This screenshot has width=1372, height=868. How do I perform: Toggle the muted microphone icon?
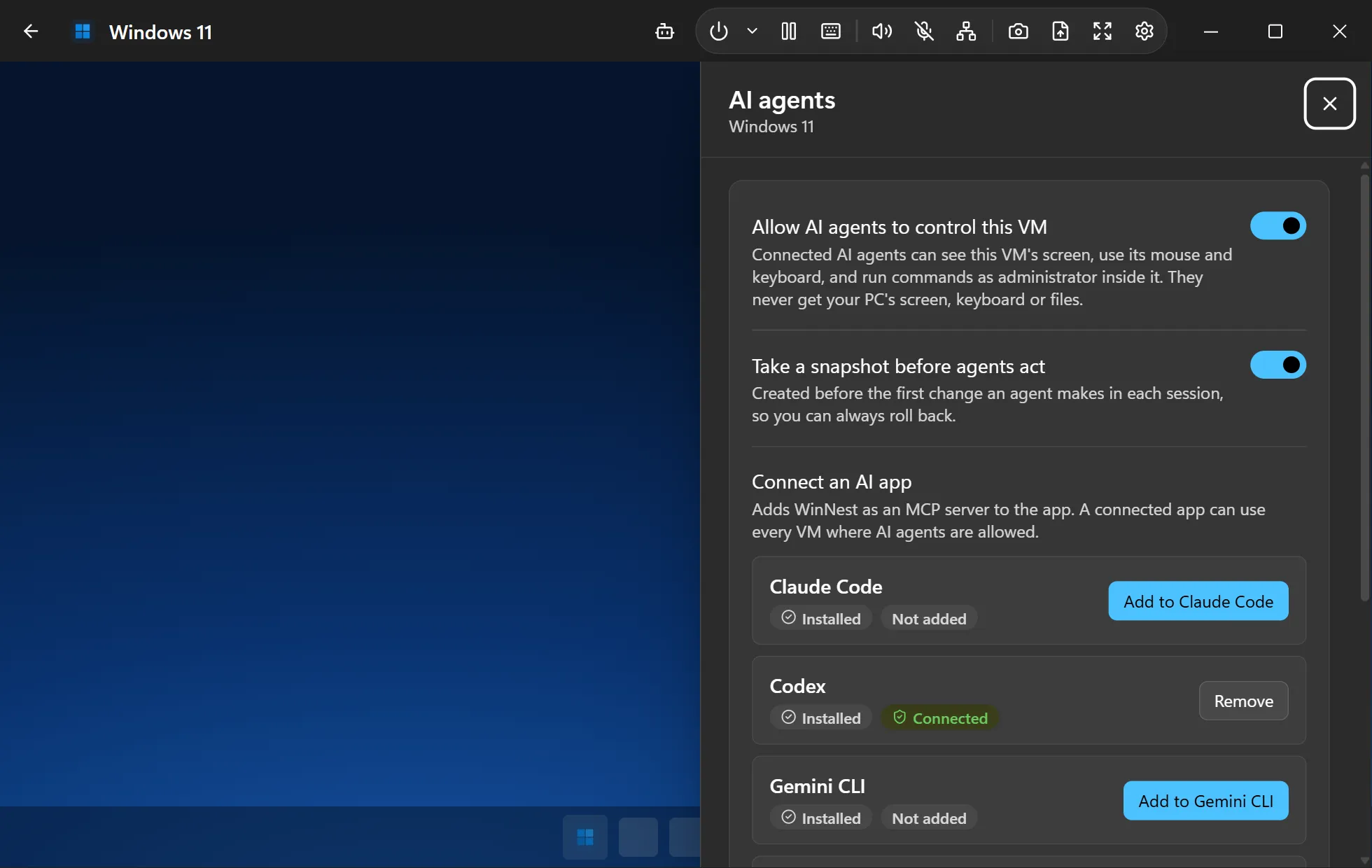(924, 31)
